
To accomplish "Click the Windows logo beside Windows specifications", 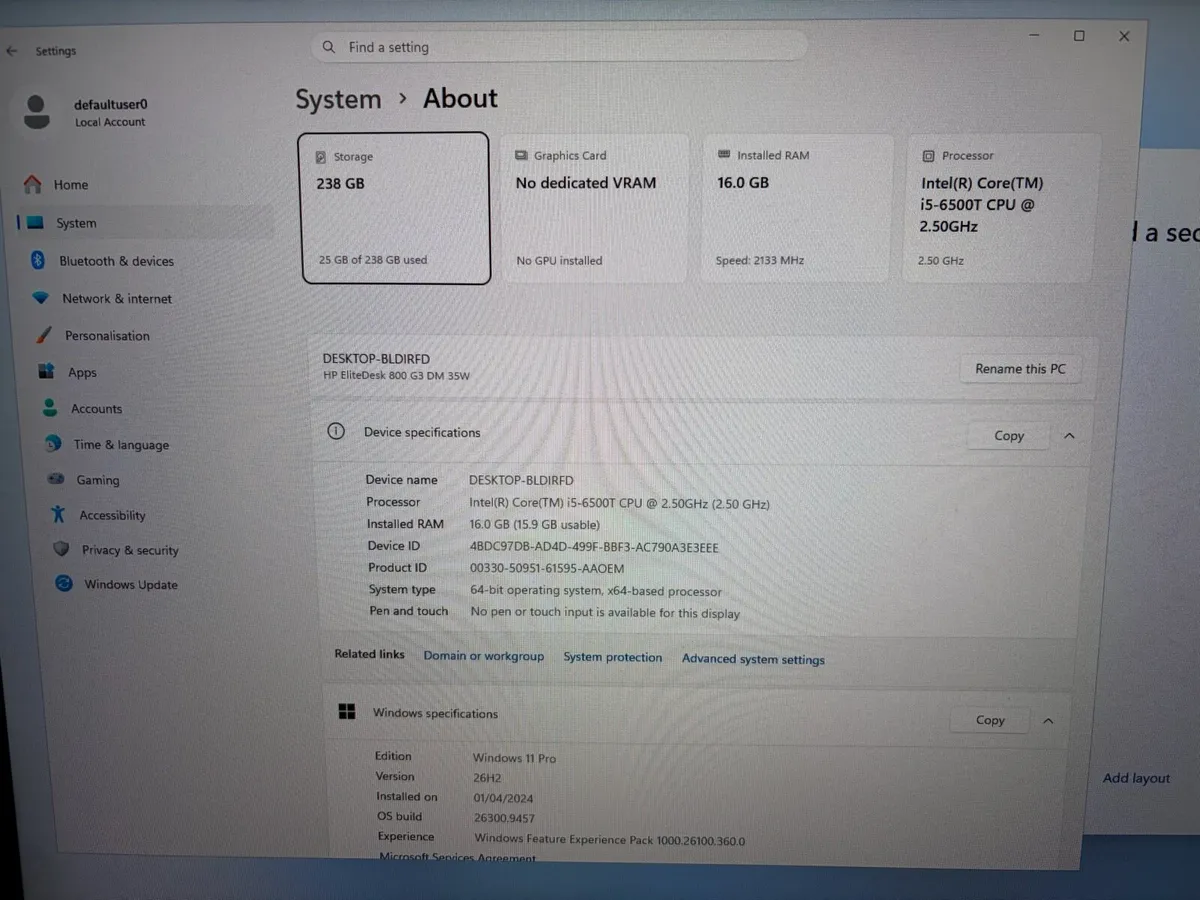I will pos(347,712).
